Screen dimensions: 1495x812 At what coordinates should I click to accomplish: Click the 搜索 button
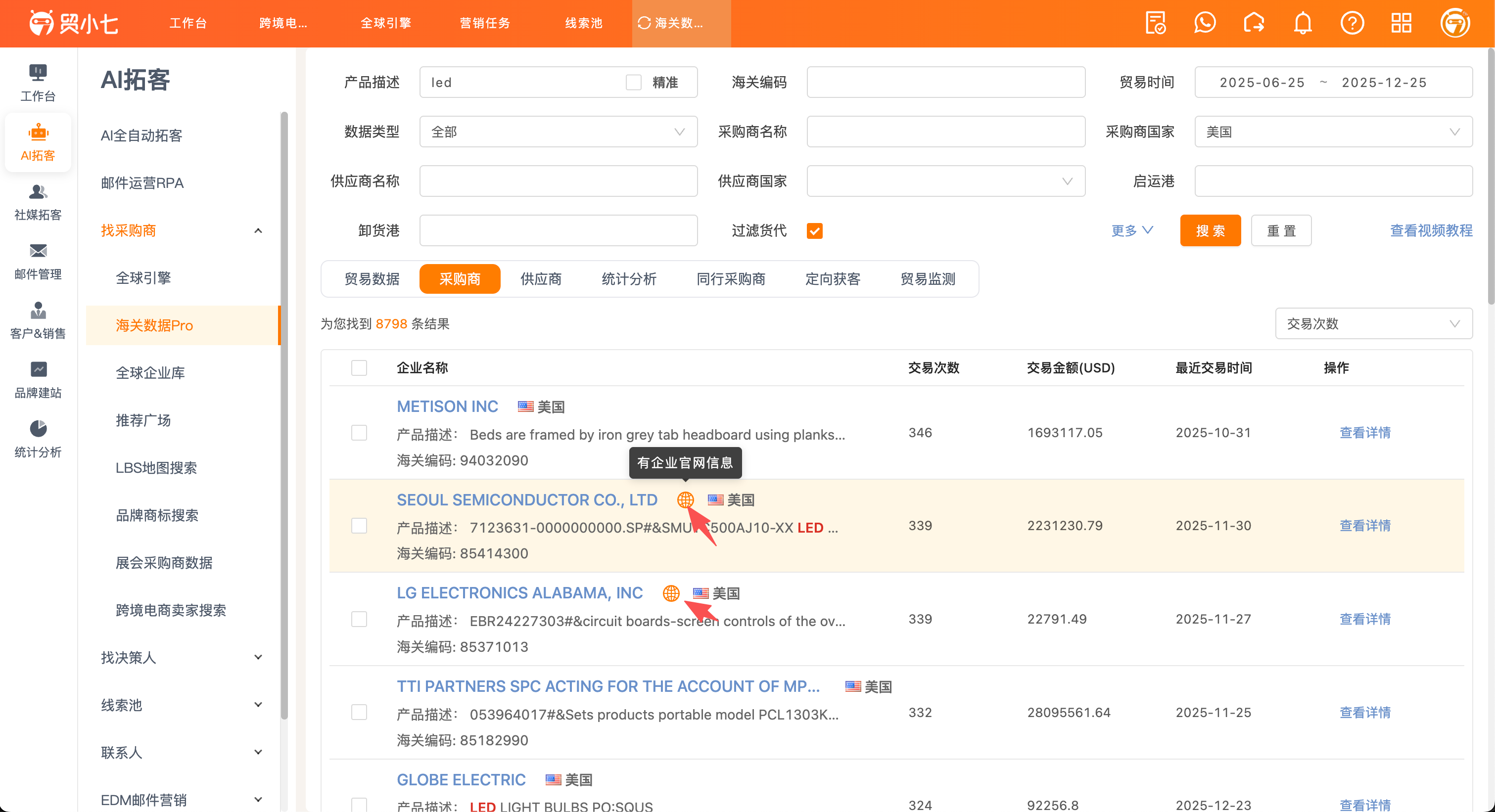coord(1211,231)
